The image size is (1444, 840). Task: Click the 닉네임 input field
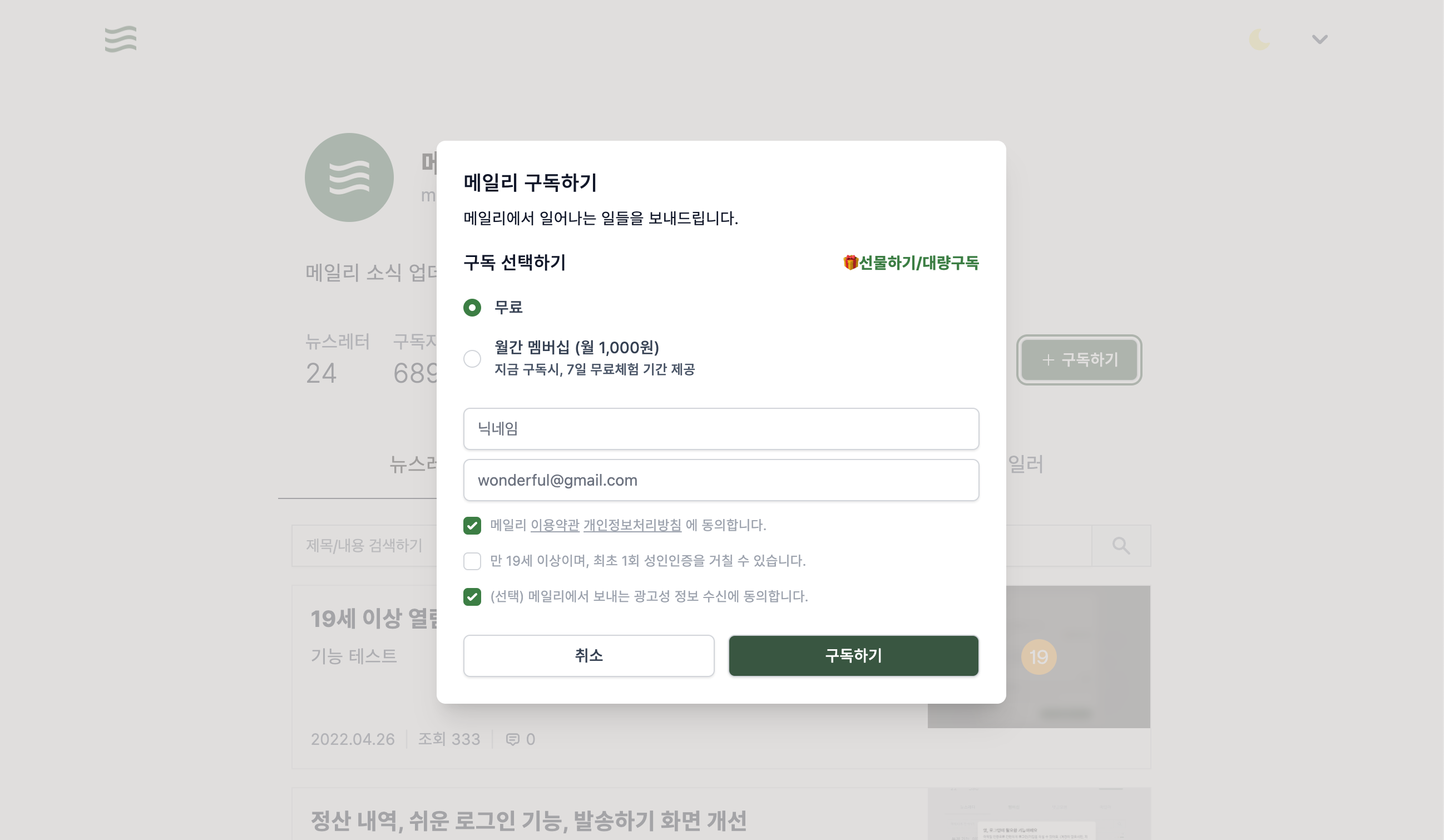(721, 428)
